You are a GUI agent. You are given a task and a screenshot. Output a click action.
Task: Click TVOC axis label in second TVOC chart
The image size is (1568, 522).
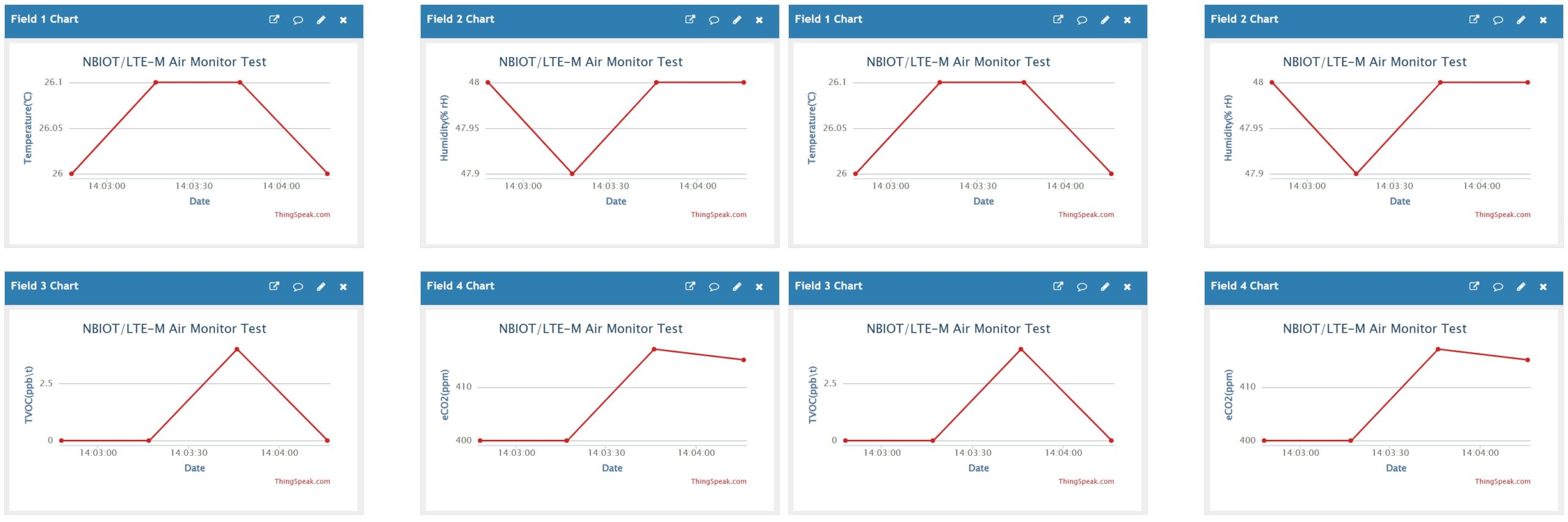point(812,395)
